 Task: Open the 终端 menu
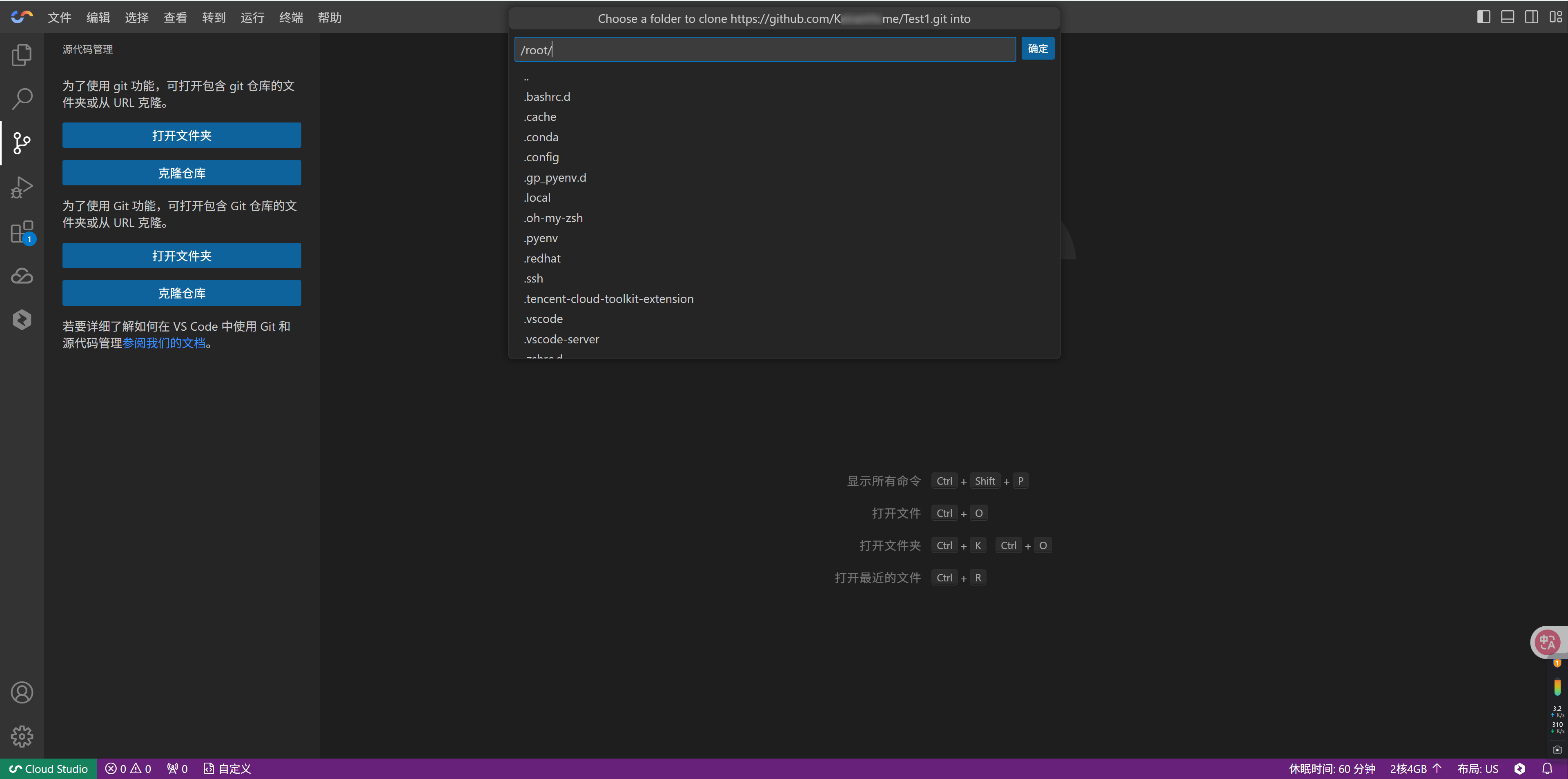click(291, 18)
